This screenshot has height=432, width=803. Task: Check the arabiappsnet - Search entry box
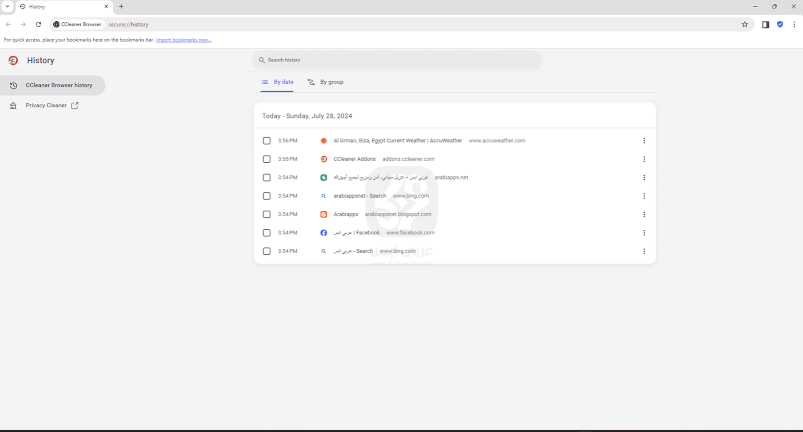pos(267,196)
